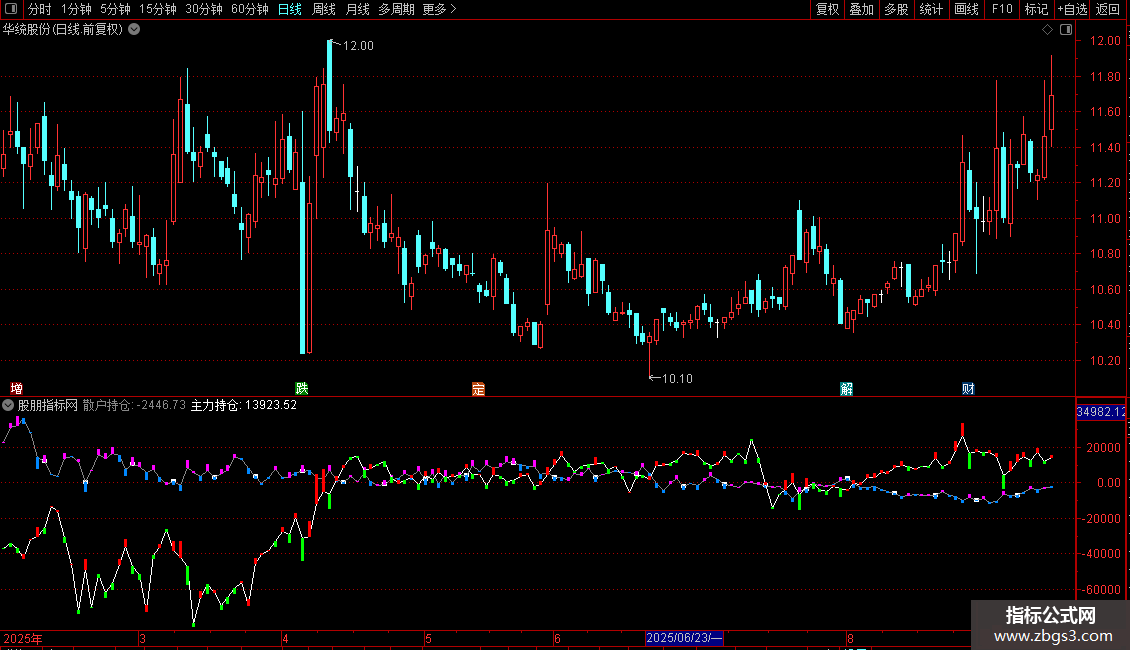Viewport: 1130px width, 650px height.
Task: Click the 11.00 price axis label
Action: [1105, 218]
